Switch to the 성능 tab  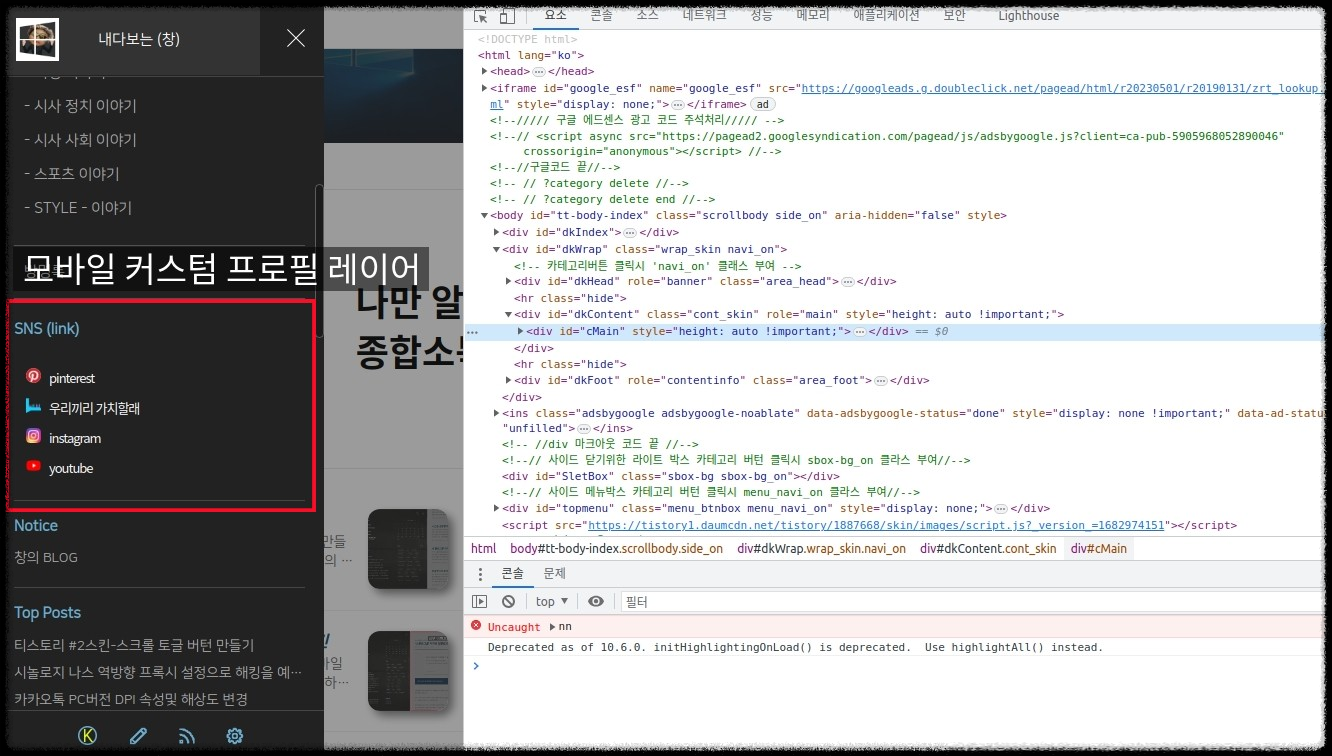(x=761, y=15)
